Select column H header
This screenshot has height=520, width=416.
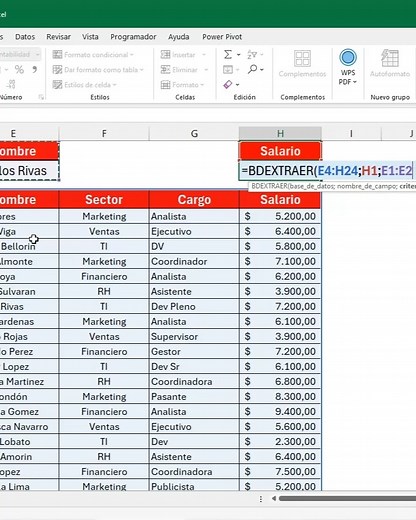pyautogui.click(x=280, y=134)
